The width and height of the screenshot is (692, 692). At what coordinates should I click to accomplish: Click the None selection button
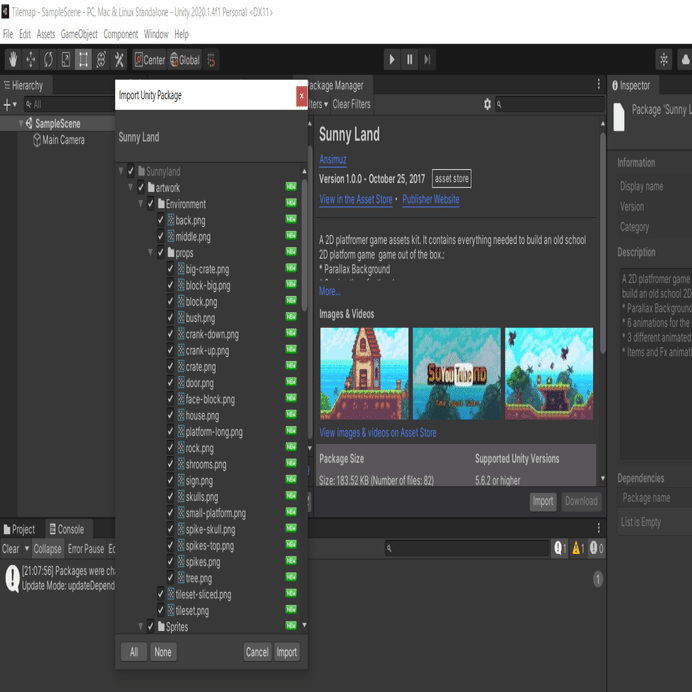point(163,652)
